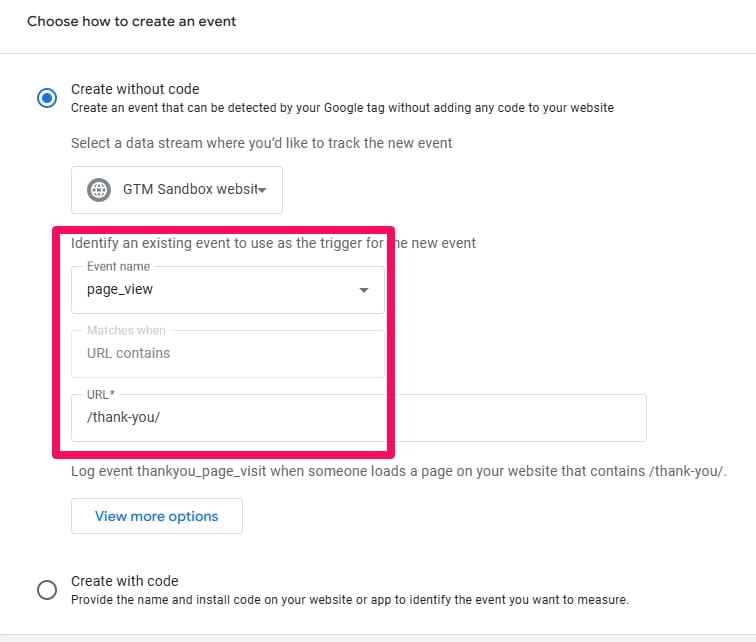Click the globe icon in data stream selector
This screenshot has width=756, height=642.
click(99, 190)
